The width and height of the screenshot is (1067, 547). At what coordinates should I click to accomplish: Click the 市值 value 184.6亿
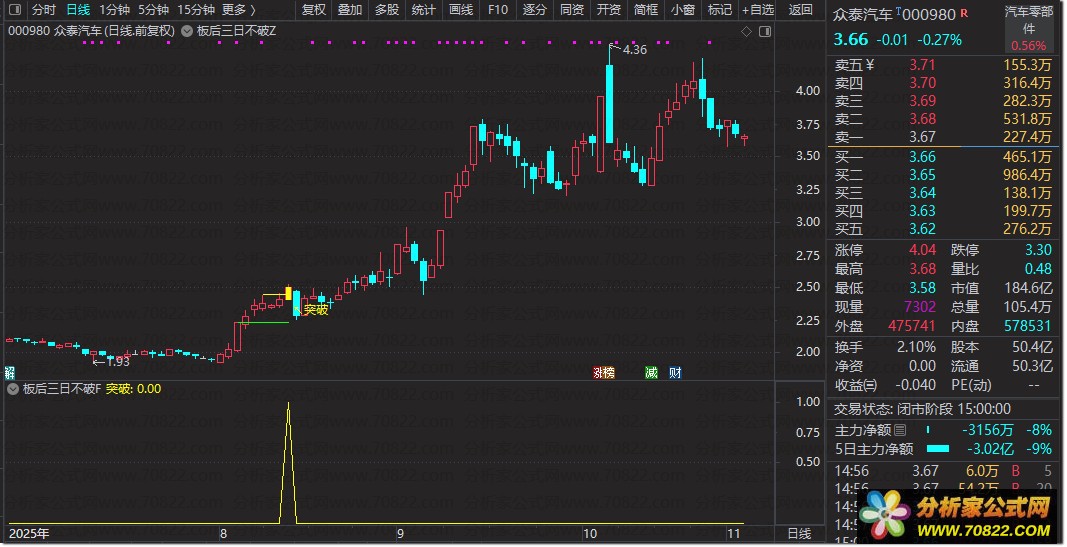coord(1028,288)
